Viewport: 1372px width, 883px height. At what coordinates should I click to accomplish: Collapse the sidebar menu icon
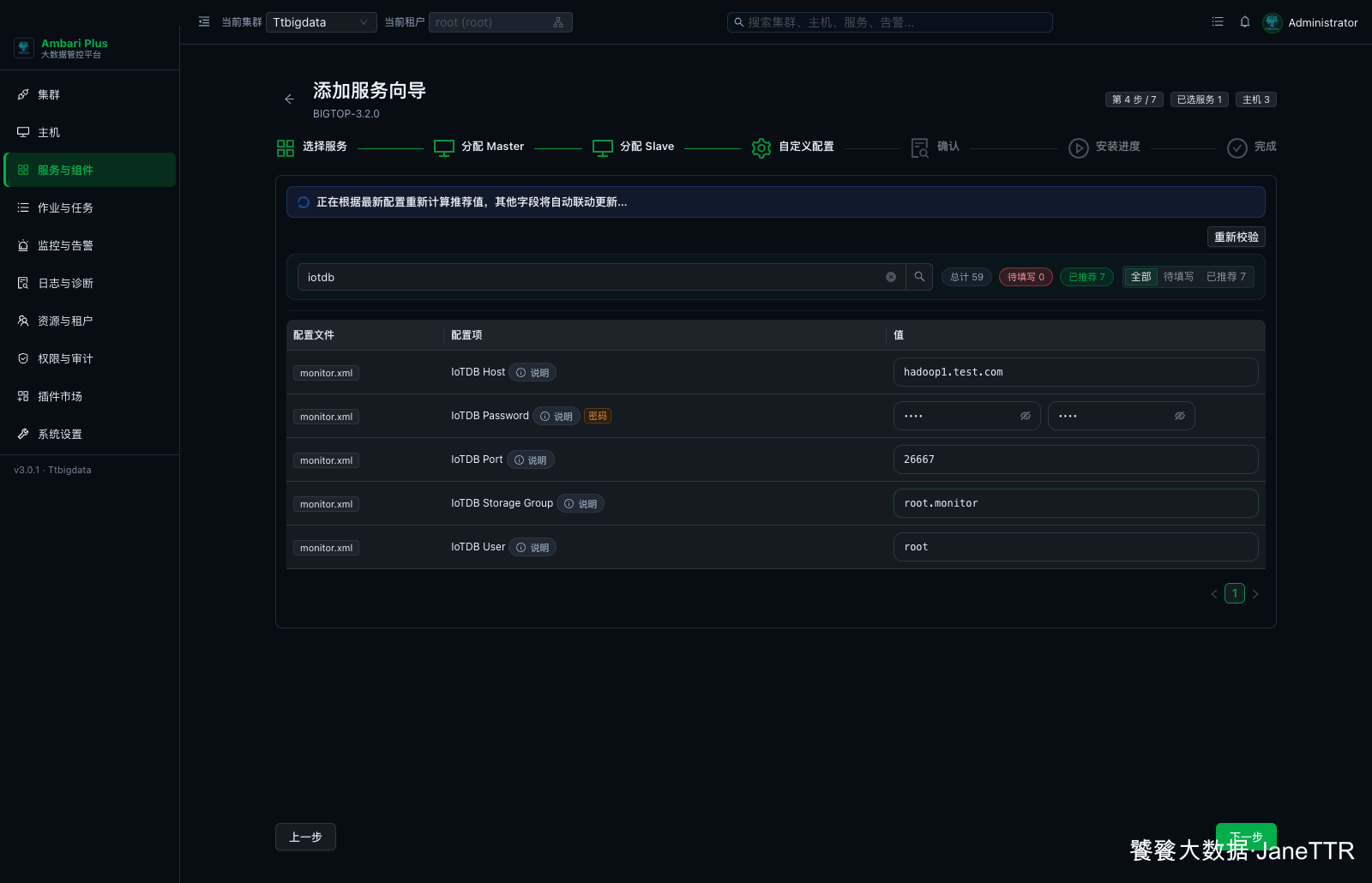[204, 22]
